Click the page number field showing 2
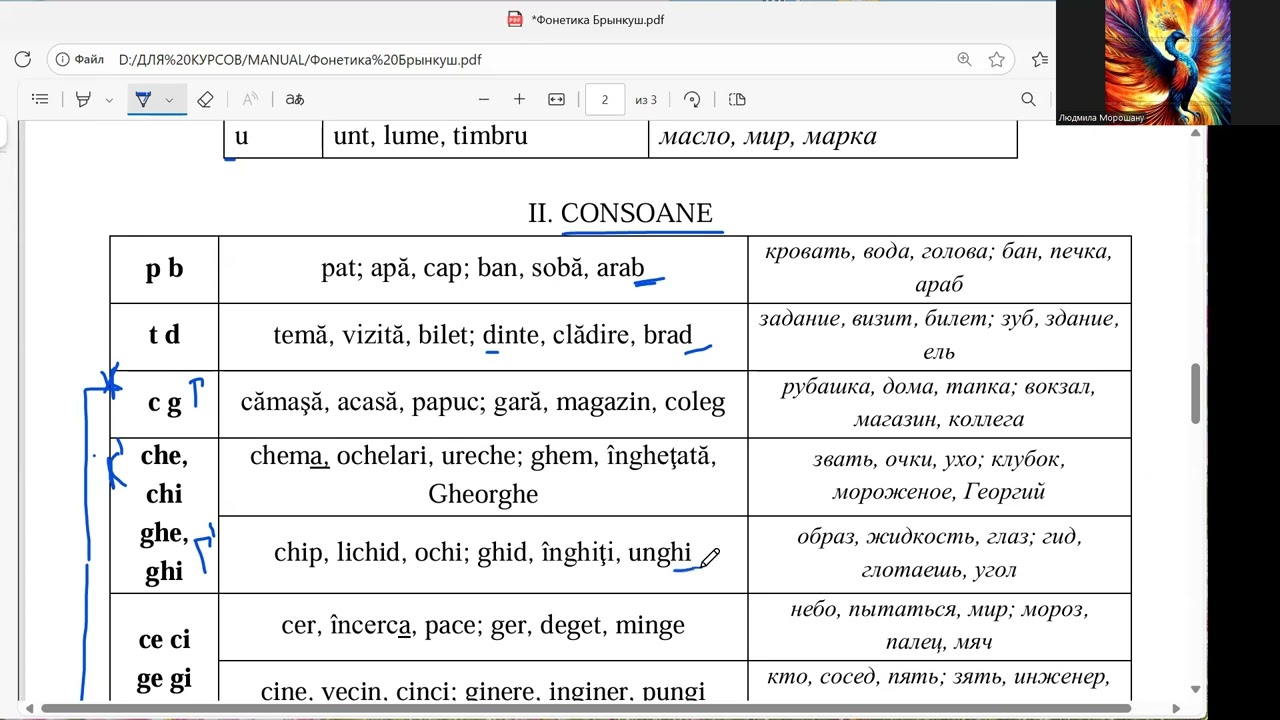 tap(605, 100)
